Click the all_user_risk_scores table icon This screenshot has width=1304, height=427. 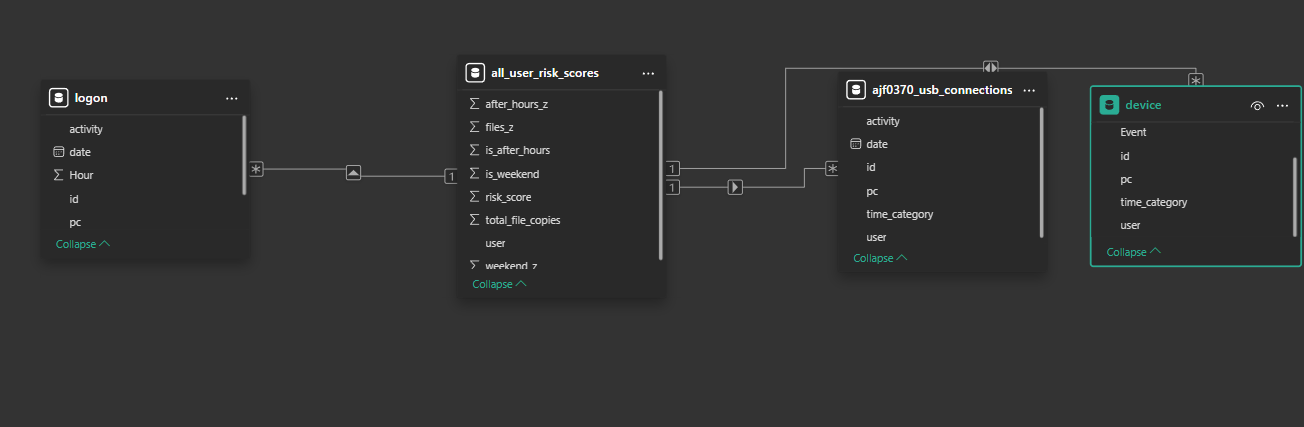475,73
